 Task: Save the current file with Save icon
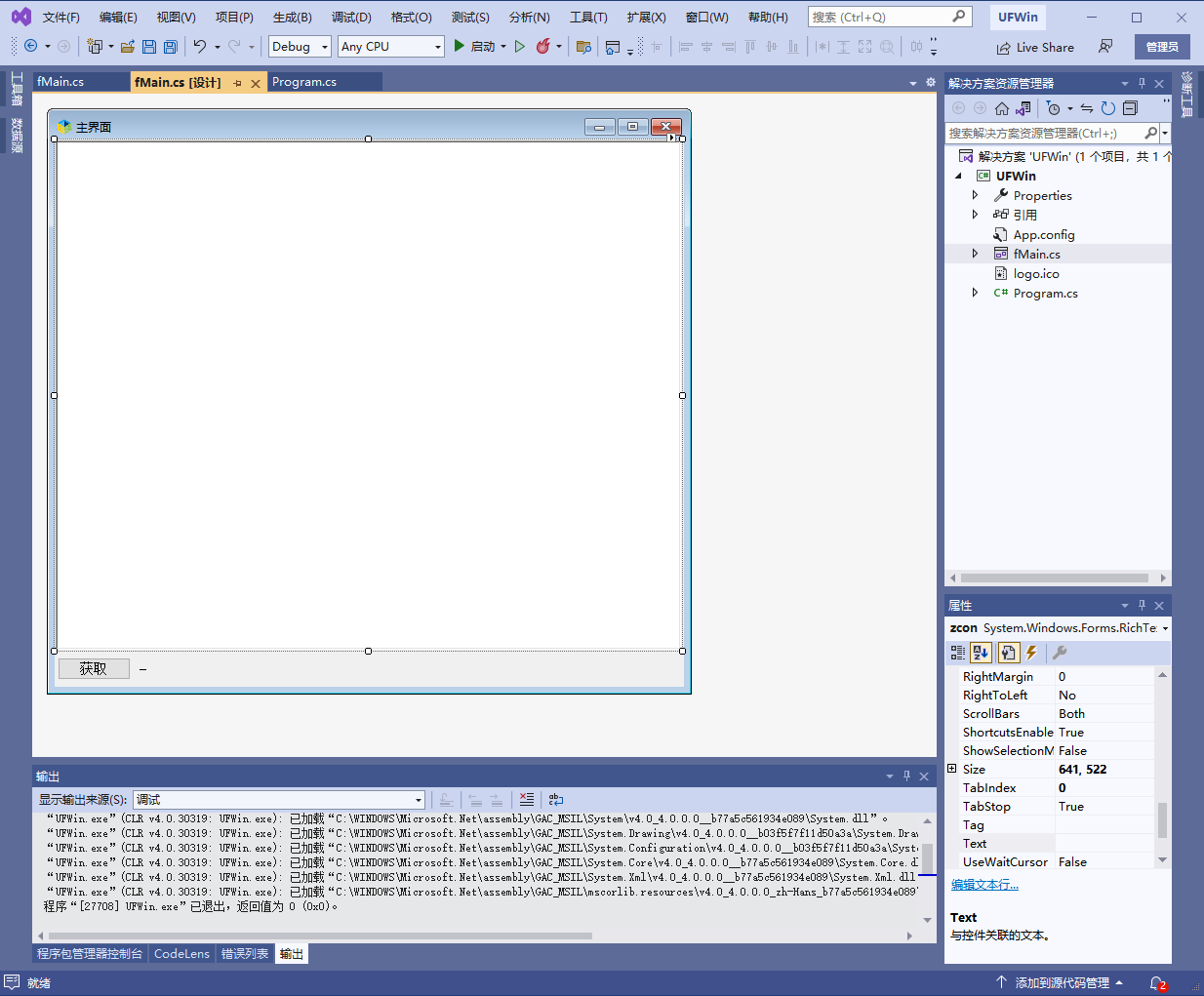(149, 46)
